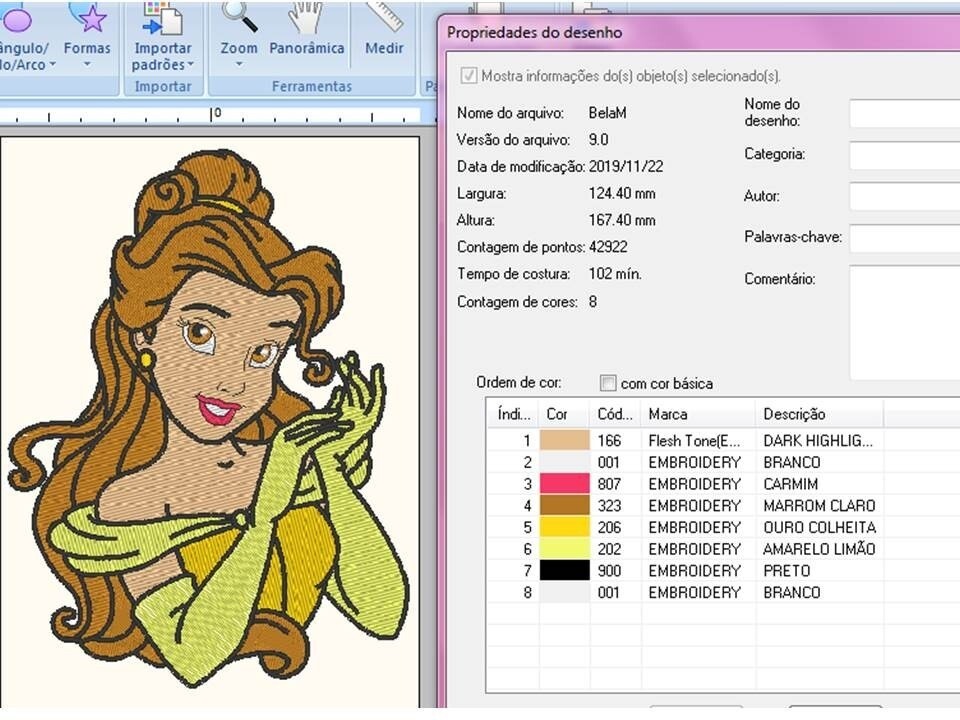960x720 pixels.
Task: Select the PRETO black color swatch
Action: [x=565, y=571]
